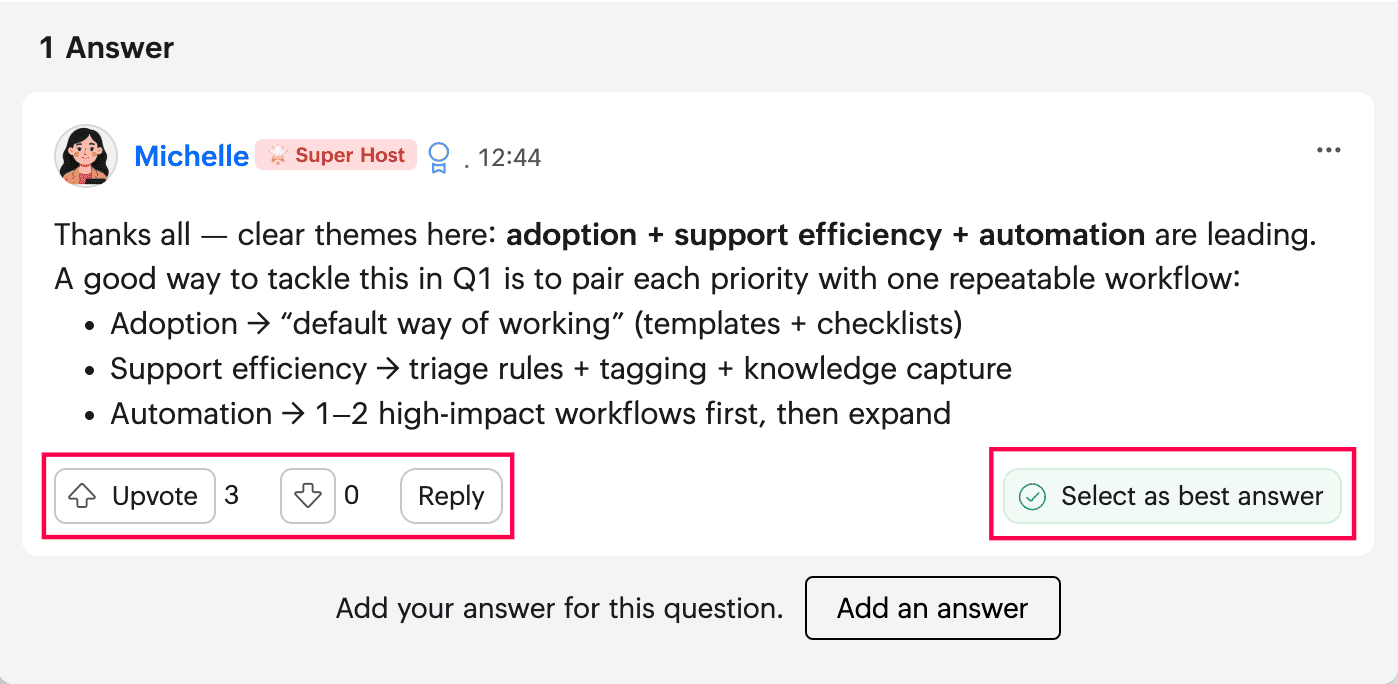Click the Adoption bullet line
The height and width of the screenshot is (684, 1398).
click(536, 324)
